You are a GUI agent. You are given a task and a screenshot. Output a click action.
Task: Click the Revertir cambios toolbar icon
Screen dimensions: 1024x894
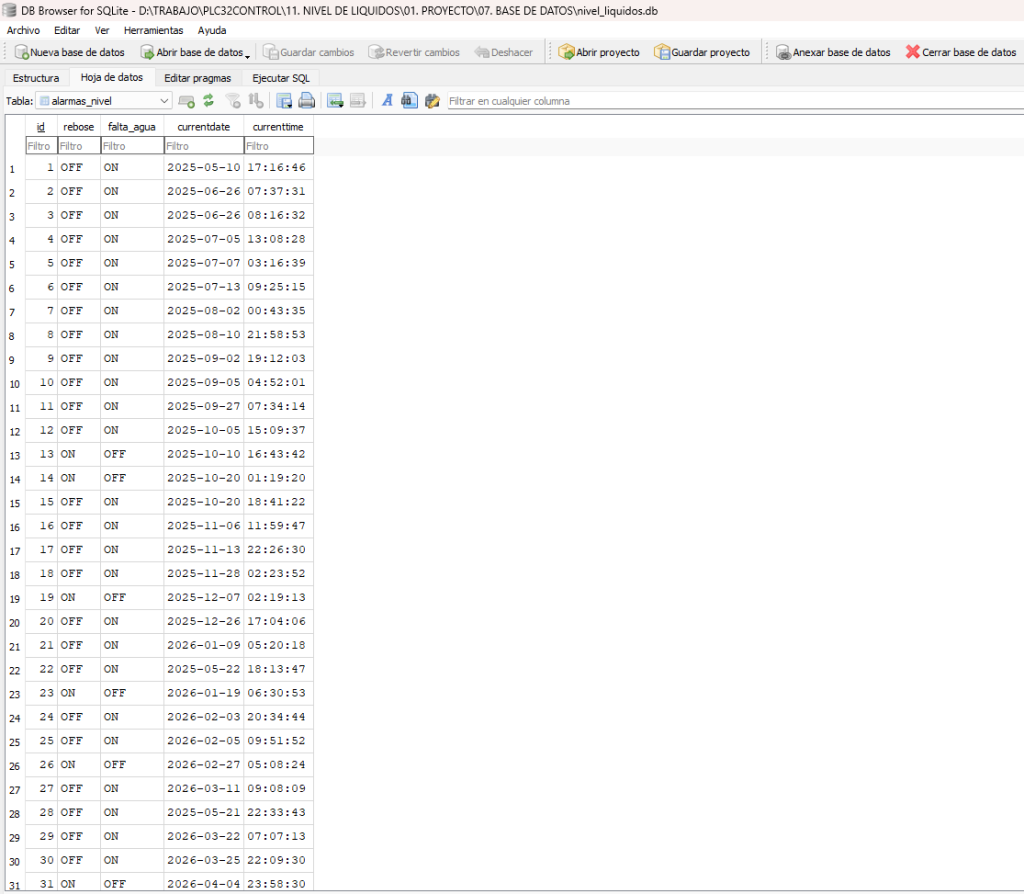[x=376, y=52]
